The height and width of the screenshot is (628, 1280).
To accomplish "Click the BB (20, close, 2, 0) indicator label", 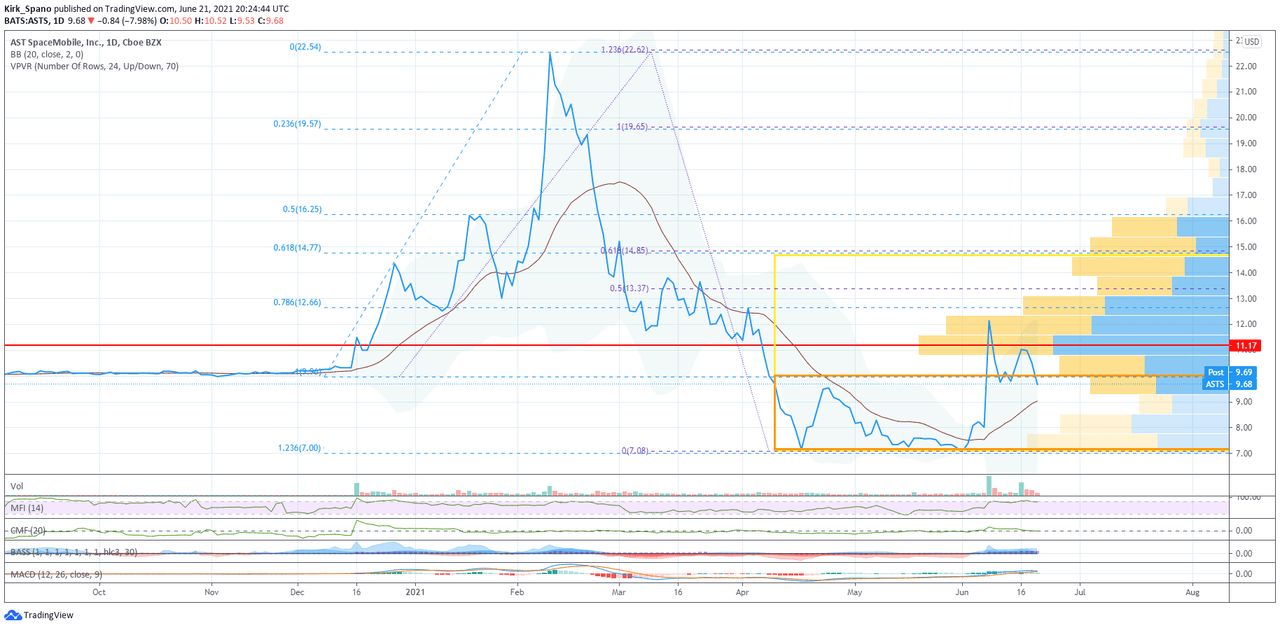I will 46,54.
